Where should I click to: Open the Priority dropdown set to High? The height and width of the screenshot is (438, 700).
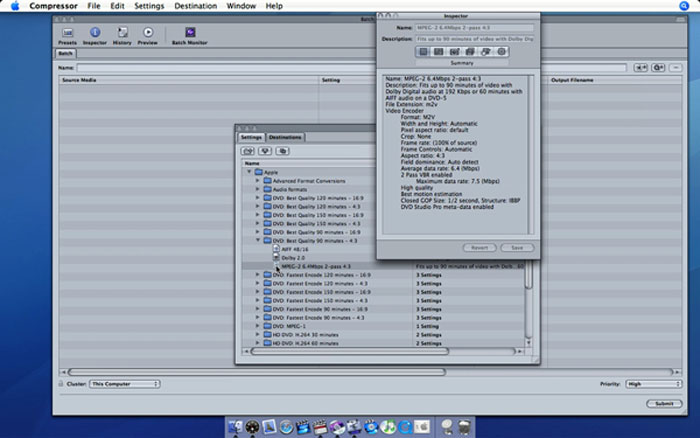pyautogui.click(x=654, y=384)
